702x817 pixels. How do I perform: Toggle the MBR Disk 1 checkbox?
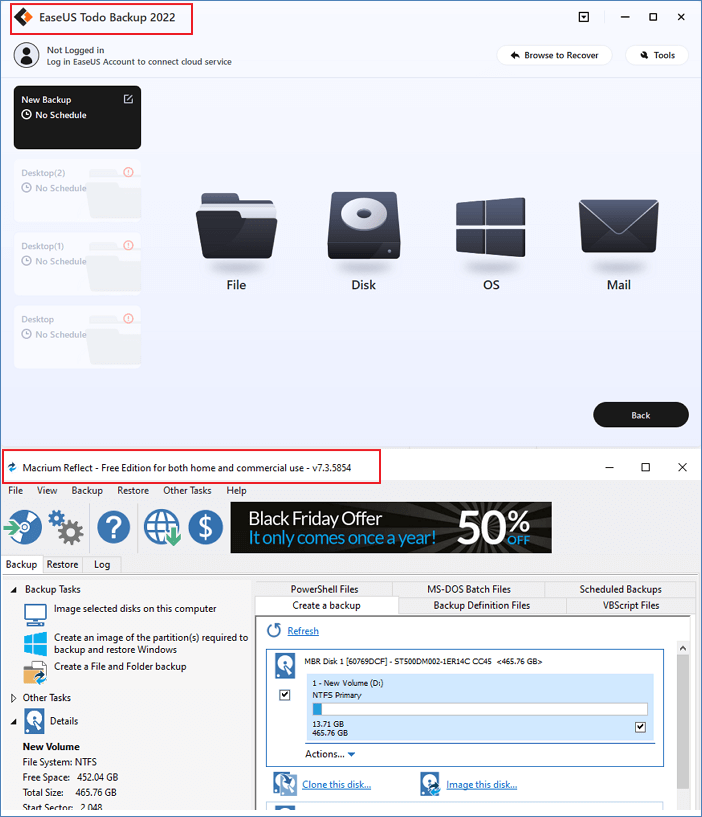[285, 695]
